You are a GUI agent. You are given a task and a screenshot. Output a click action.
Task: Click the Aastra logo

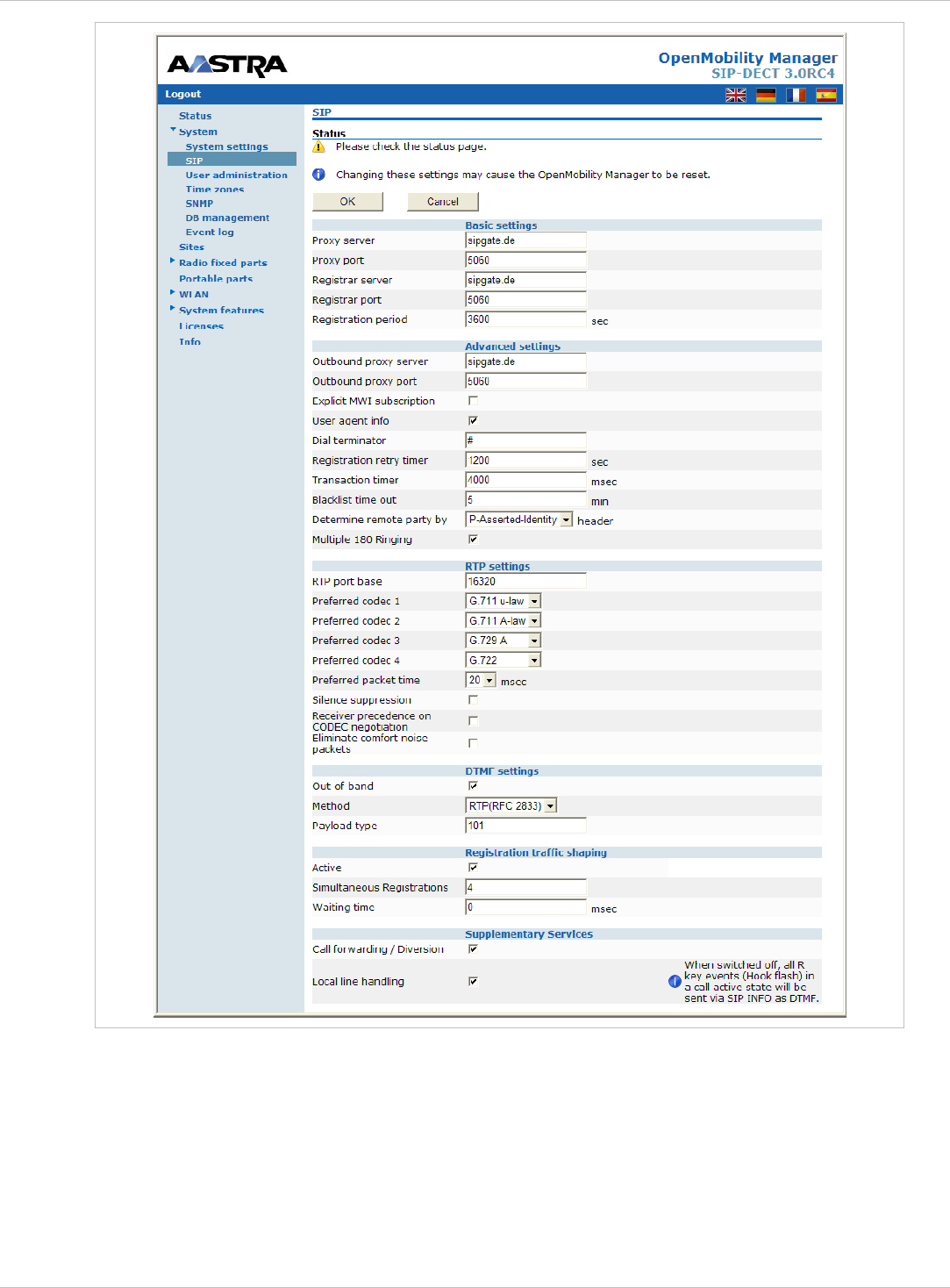[227, 65]
